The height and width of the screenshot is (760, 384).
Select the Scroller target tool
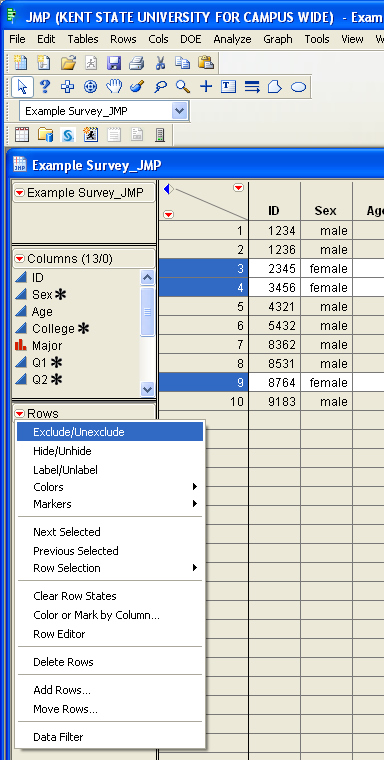coord(90,87)
